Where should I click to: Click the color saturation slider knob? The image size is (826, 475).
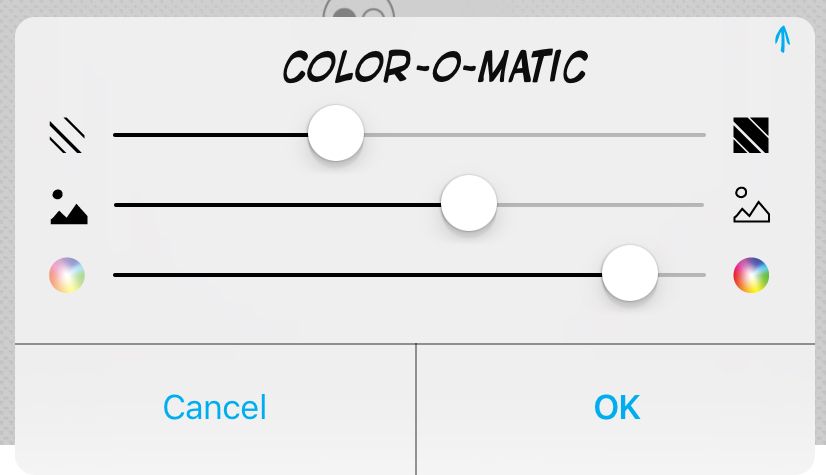630,273
